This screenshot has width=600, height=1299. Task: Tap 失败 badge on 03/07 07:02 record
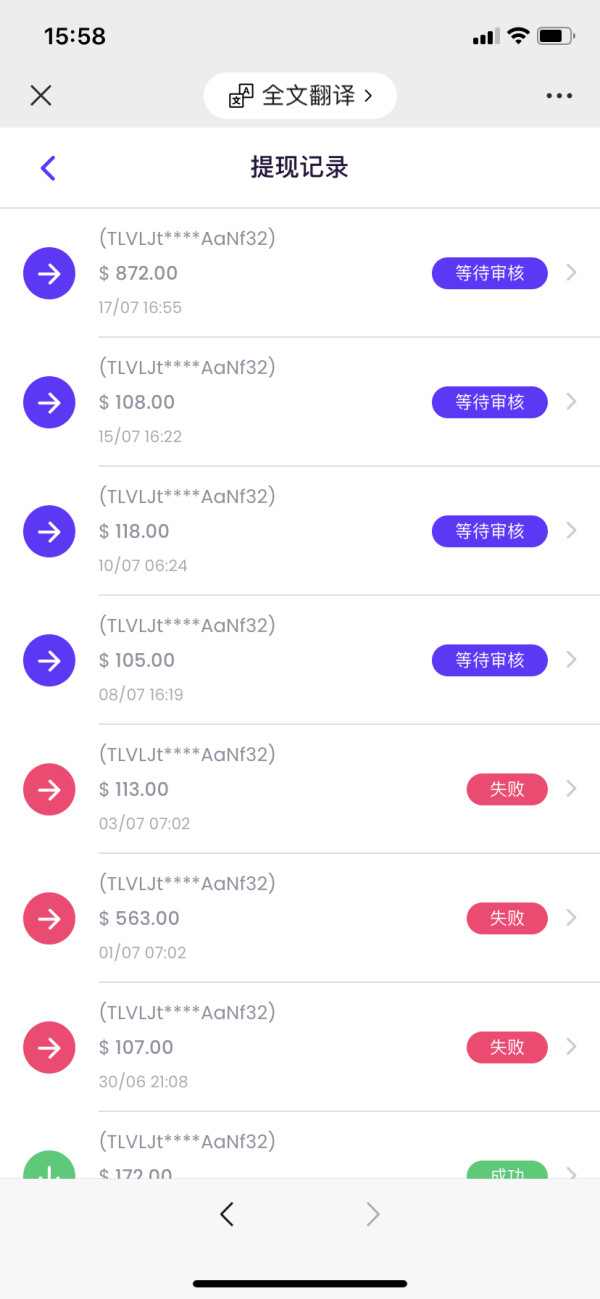pos(507,789)
